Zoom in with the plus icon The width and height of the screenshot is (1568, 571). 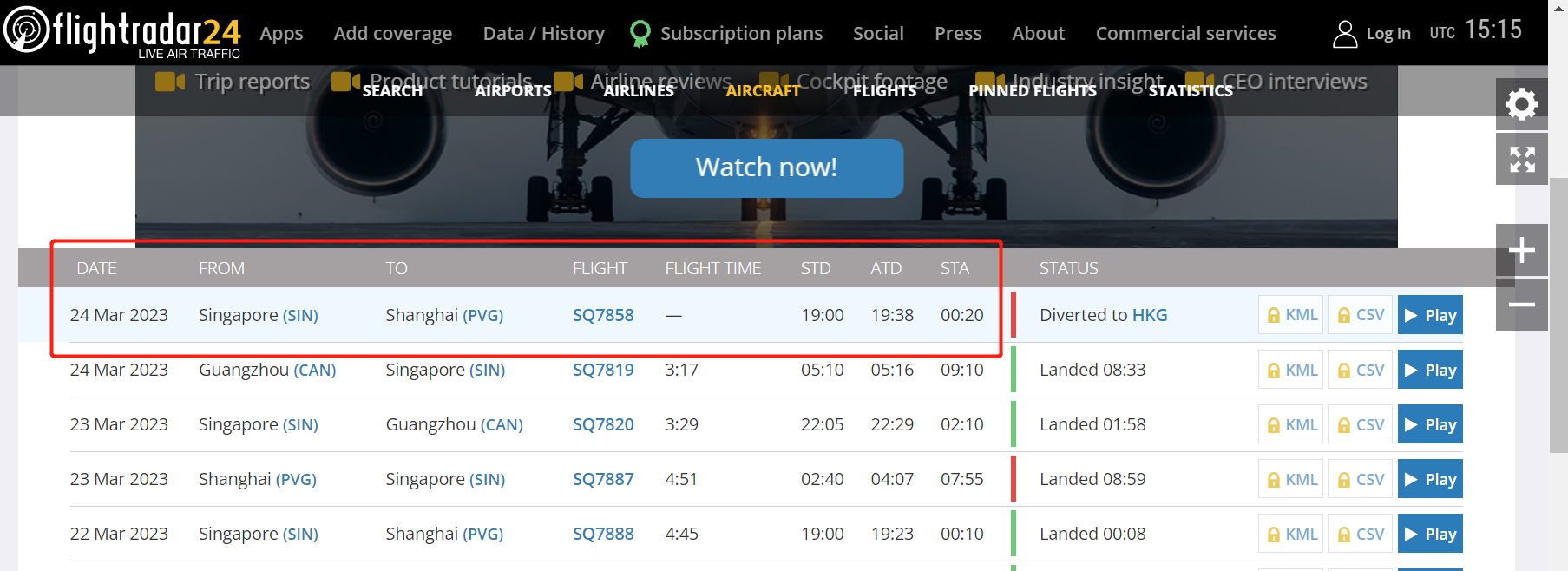(1521, 251)
